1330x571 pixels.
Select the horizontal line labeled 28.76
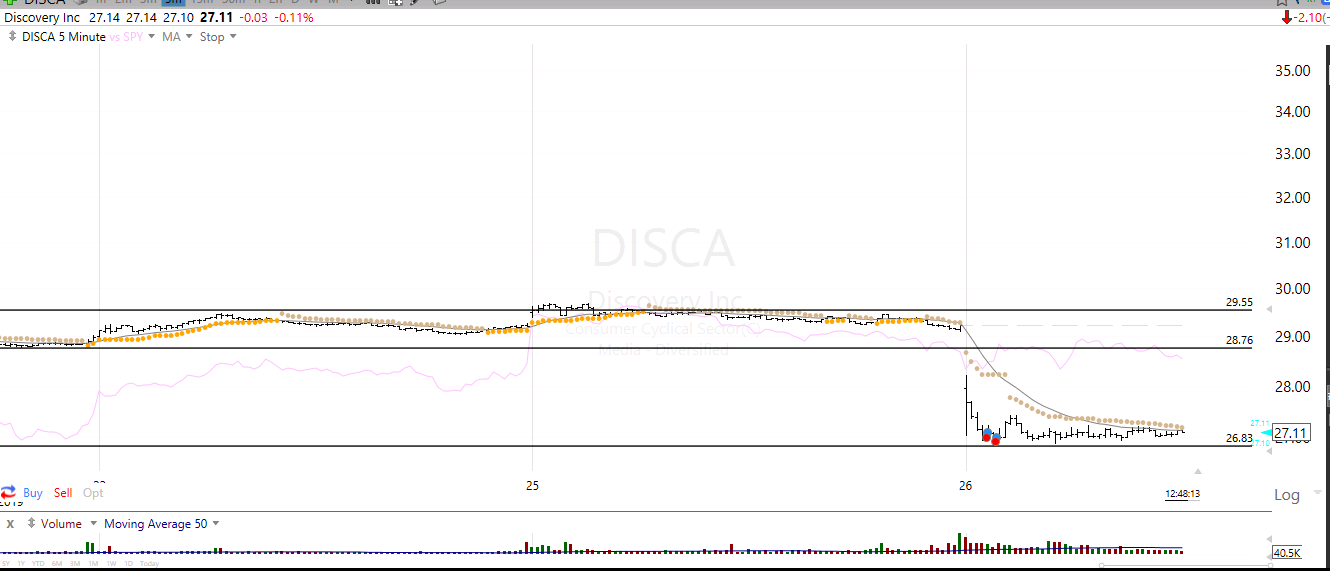coord(626,348)
